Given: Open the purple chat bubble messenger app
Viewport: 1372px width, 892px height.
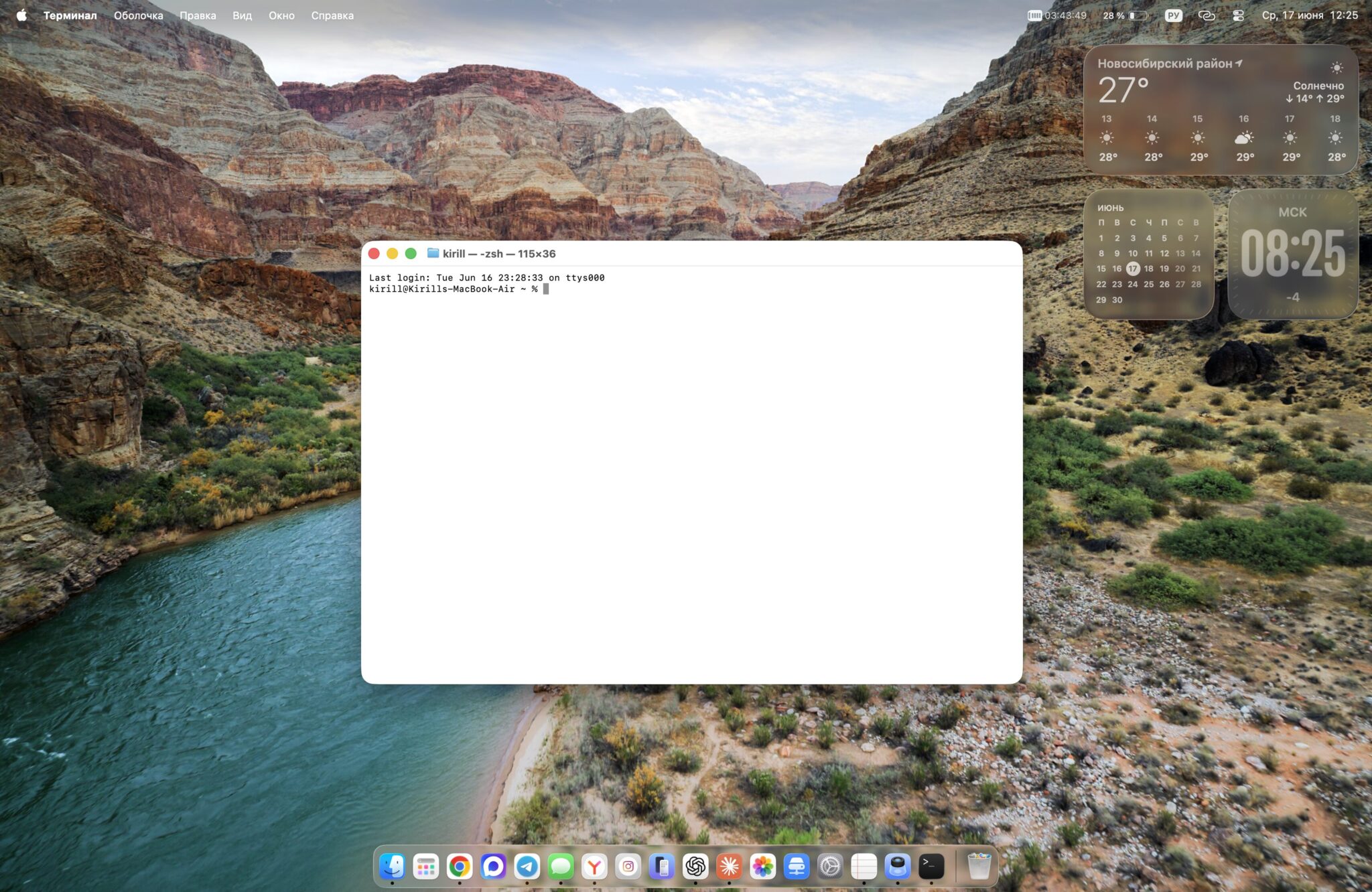Looking at the screenshot, I should pyautogui.click(x=493, y=867).
